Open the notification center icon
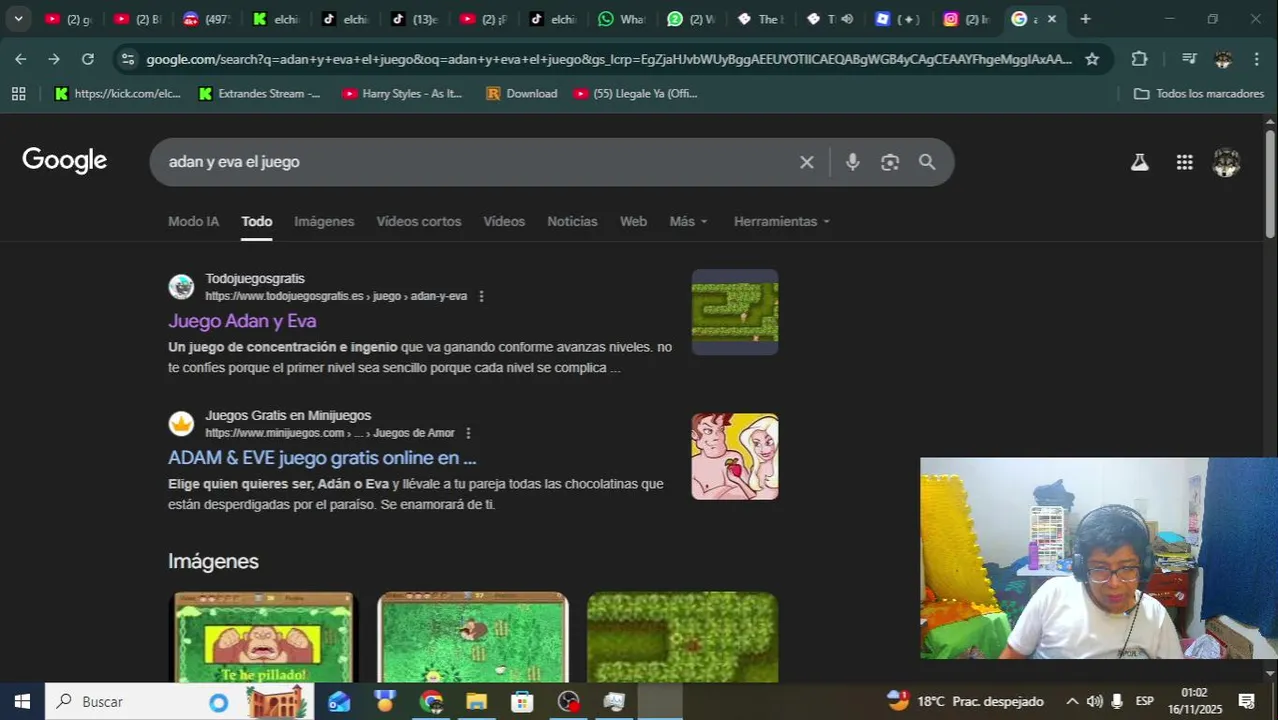This screenshot has height=720, width=1278. coord(1246,701)
